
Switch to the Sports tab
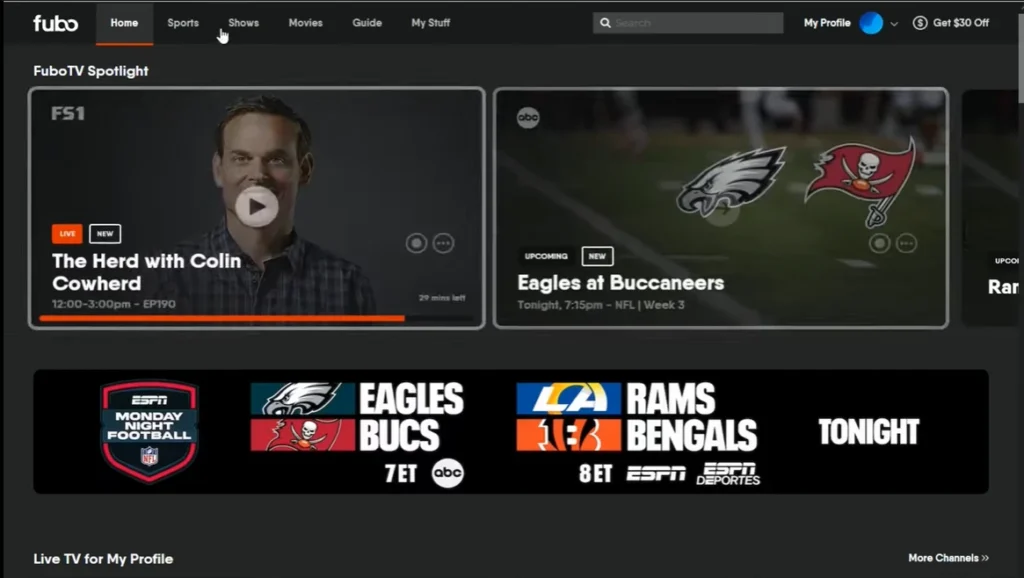tap(183, 23)
